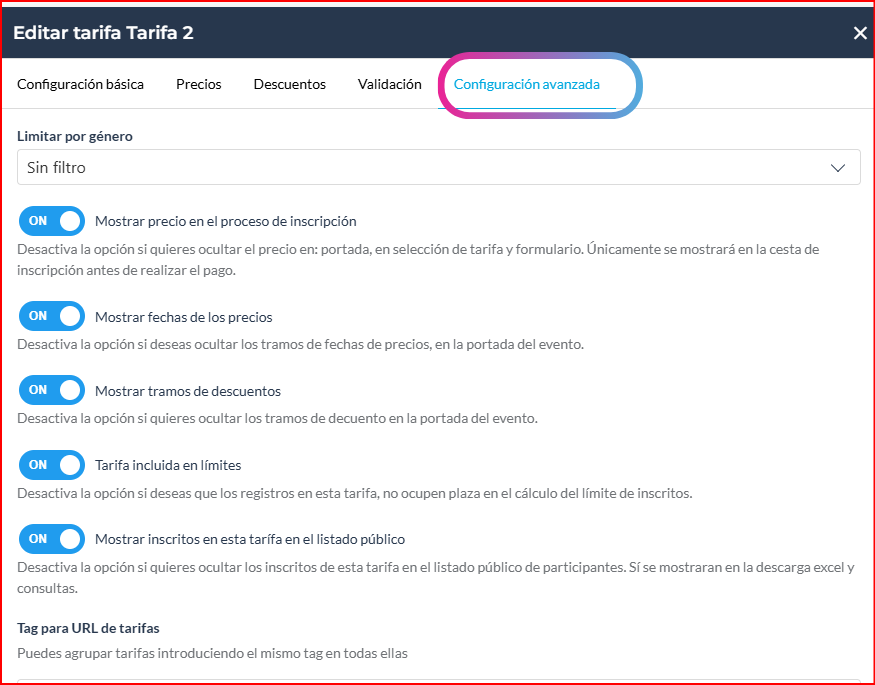Click the Tag para URL de tarifas label
Screen dimensions: 875x685
88,628
